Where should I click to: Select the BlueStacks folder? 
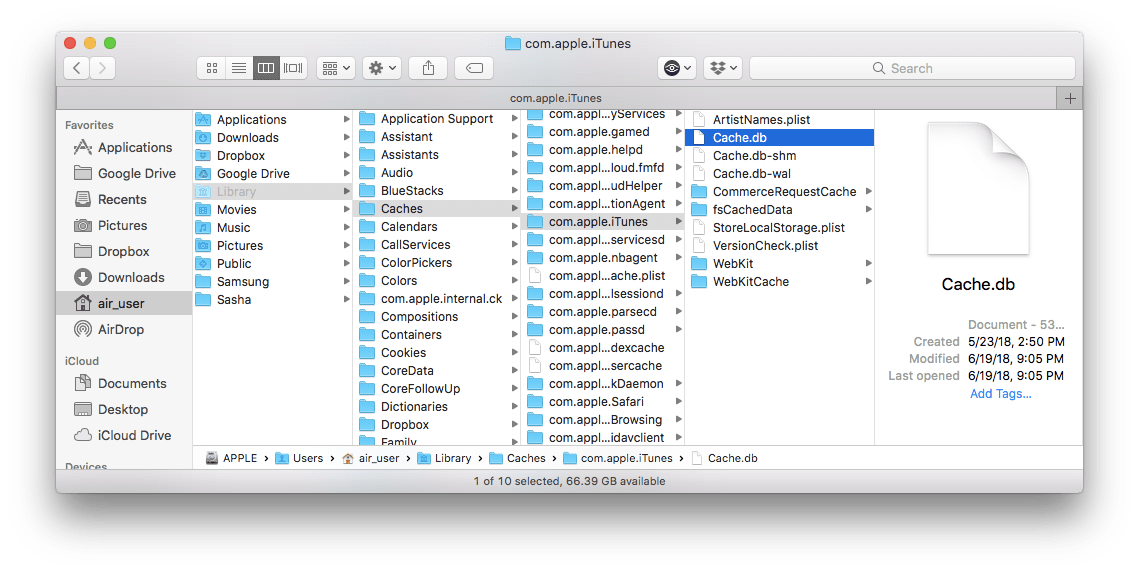(438, 191)
